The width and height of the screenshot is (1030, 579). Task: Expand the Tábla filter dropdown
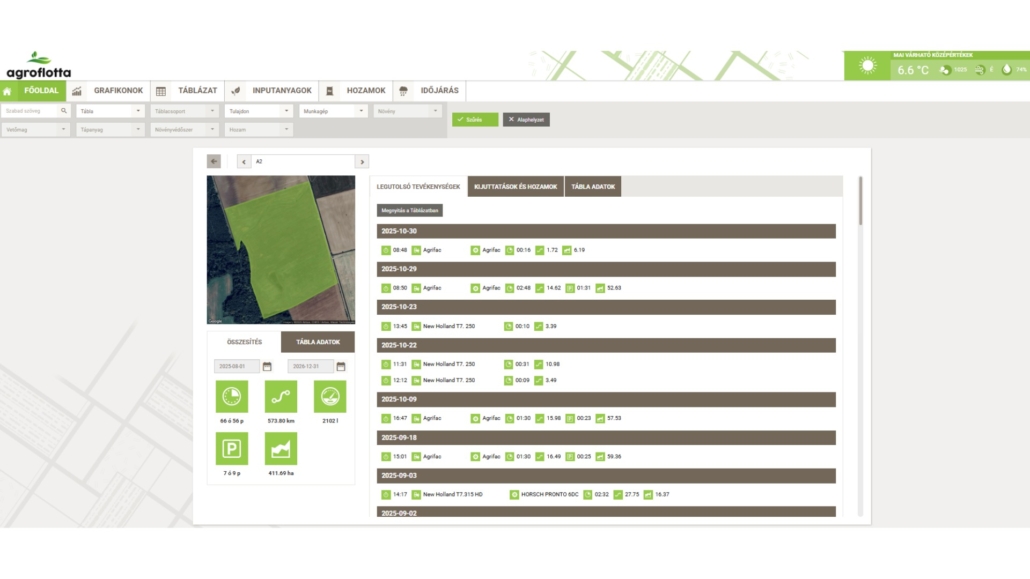pyautogui.click(x=111, y=111)
